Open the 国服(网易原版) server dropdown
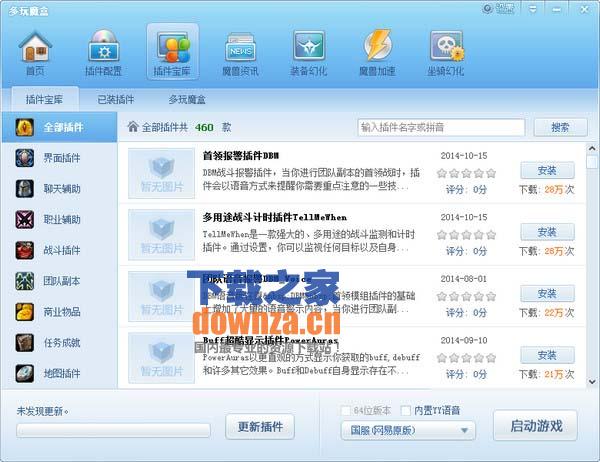 point(408,431)
